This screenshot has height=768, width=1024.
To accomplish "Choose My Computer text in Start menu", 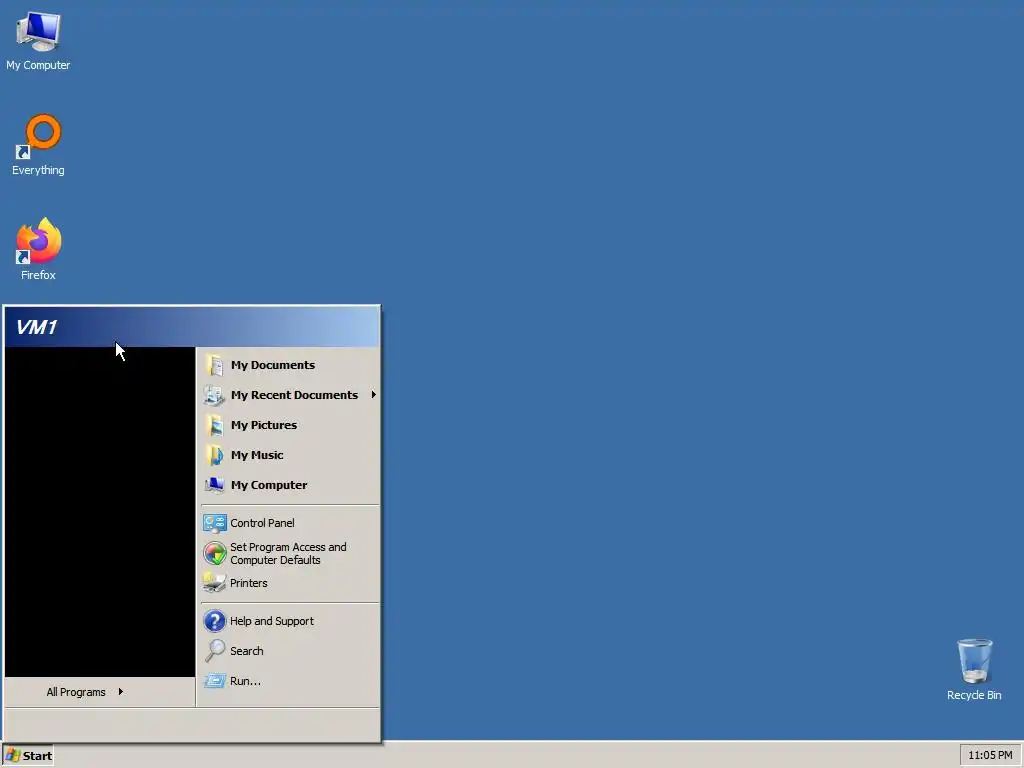I will click(268, 485).
